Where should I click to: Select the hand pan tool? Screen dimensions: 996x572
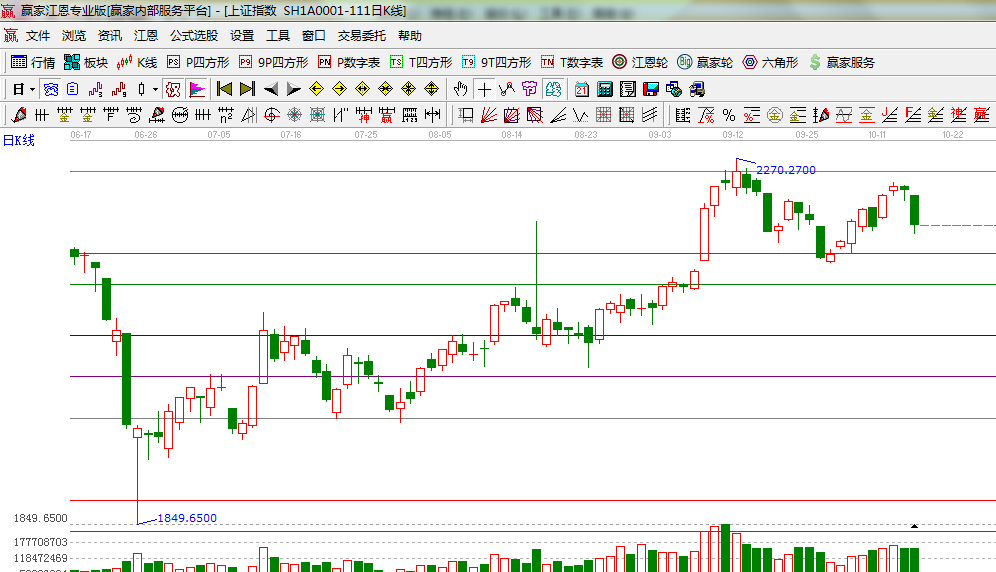tap(461, 89)
